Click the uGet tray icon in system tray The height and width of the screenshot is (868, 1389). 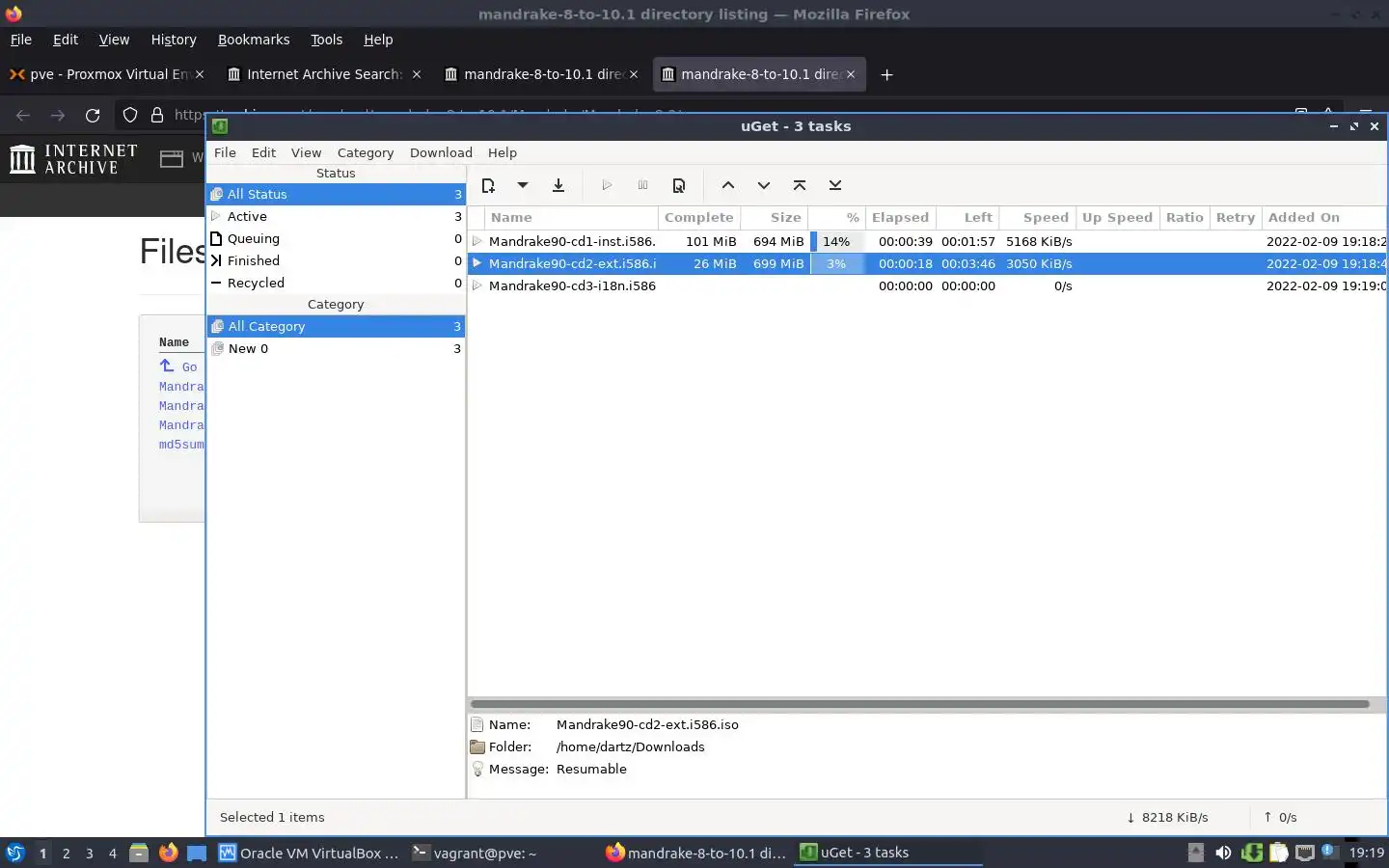click(1252, 853)
